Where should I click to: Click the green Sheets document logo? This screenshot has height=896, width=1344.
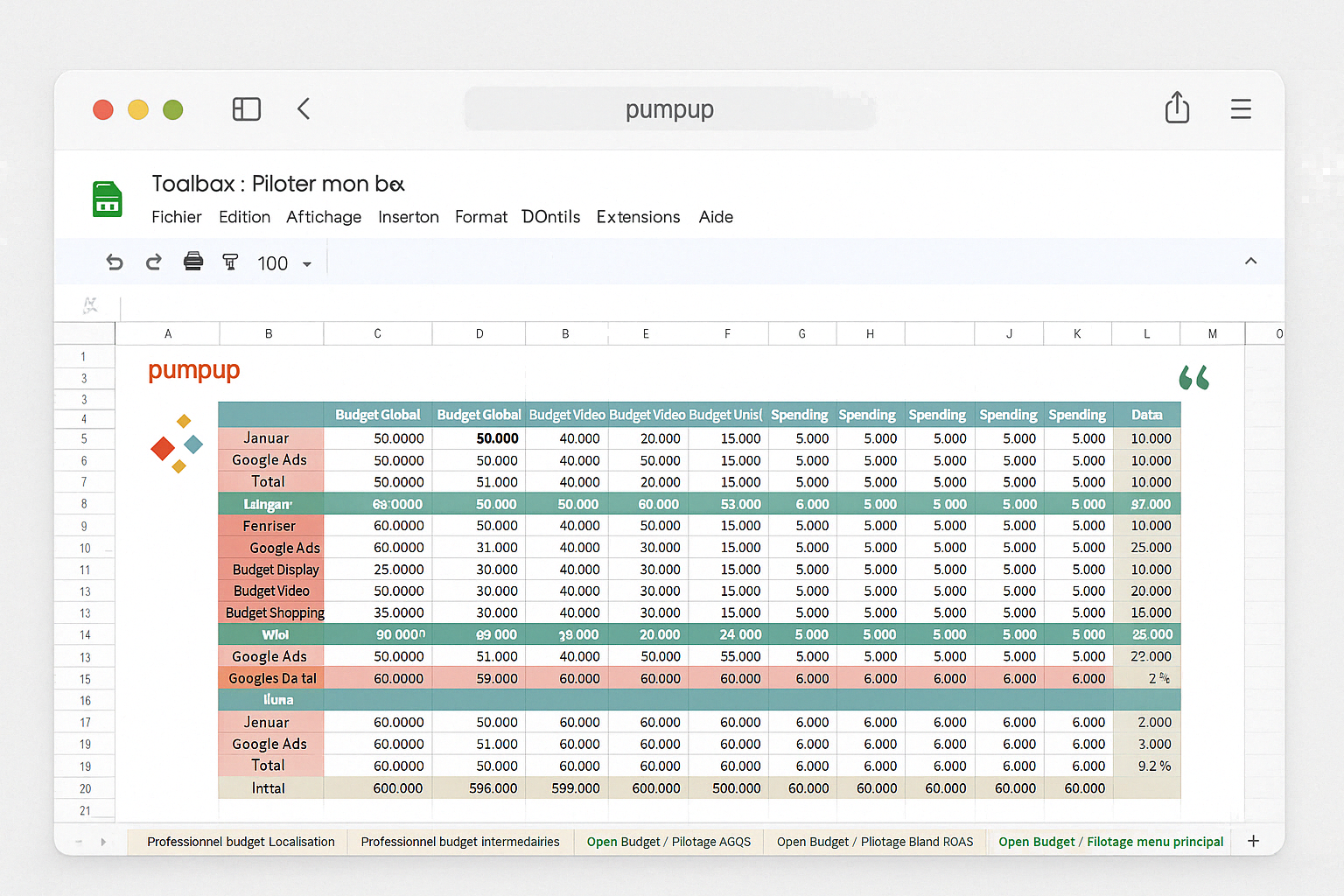pos(108,199)
